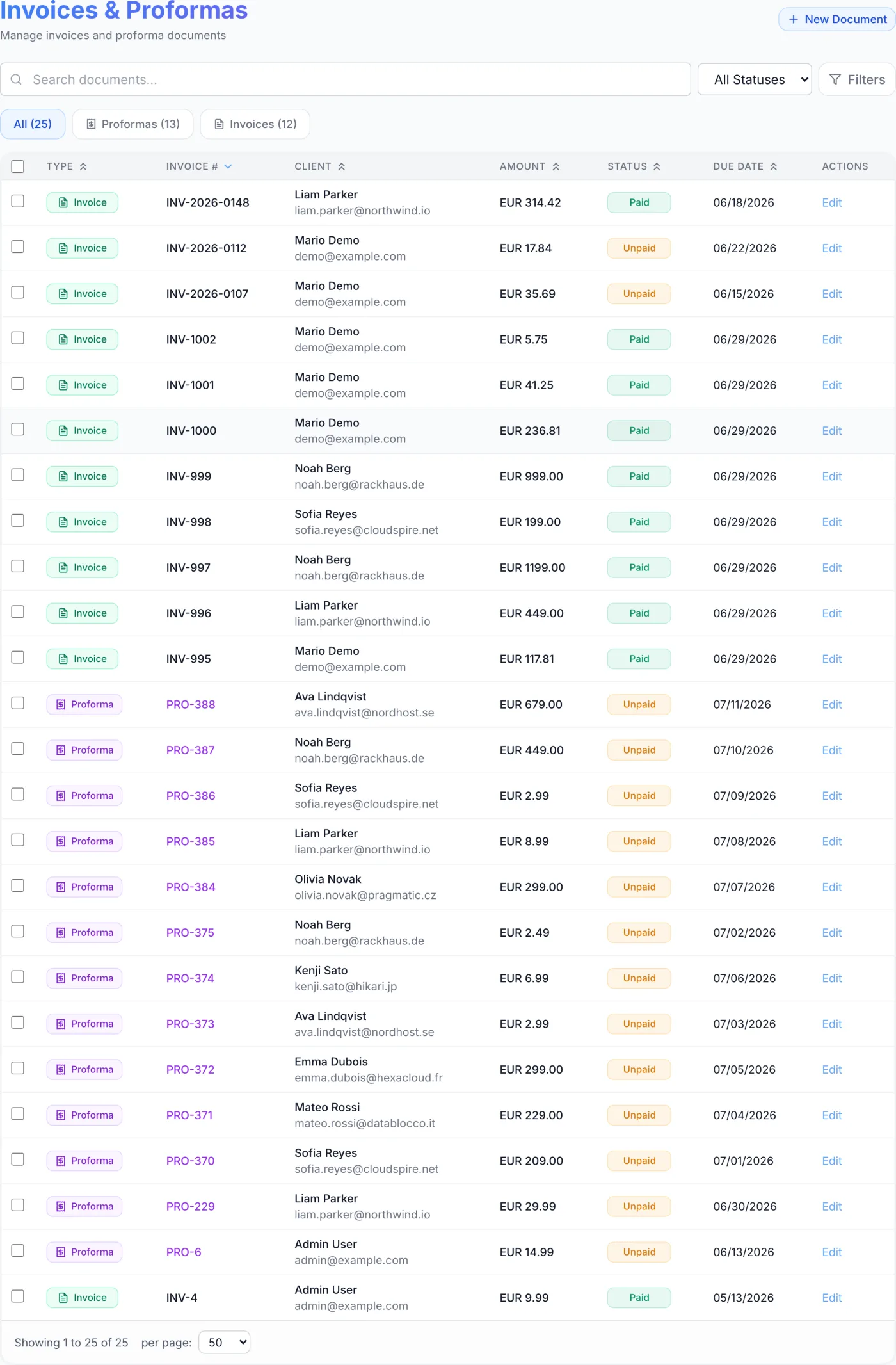Viewport: 896px width, 1365px height.
Task: Sort by the STATUS column
Action: tap(634, 166)
